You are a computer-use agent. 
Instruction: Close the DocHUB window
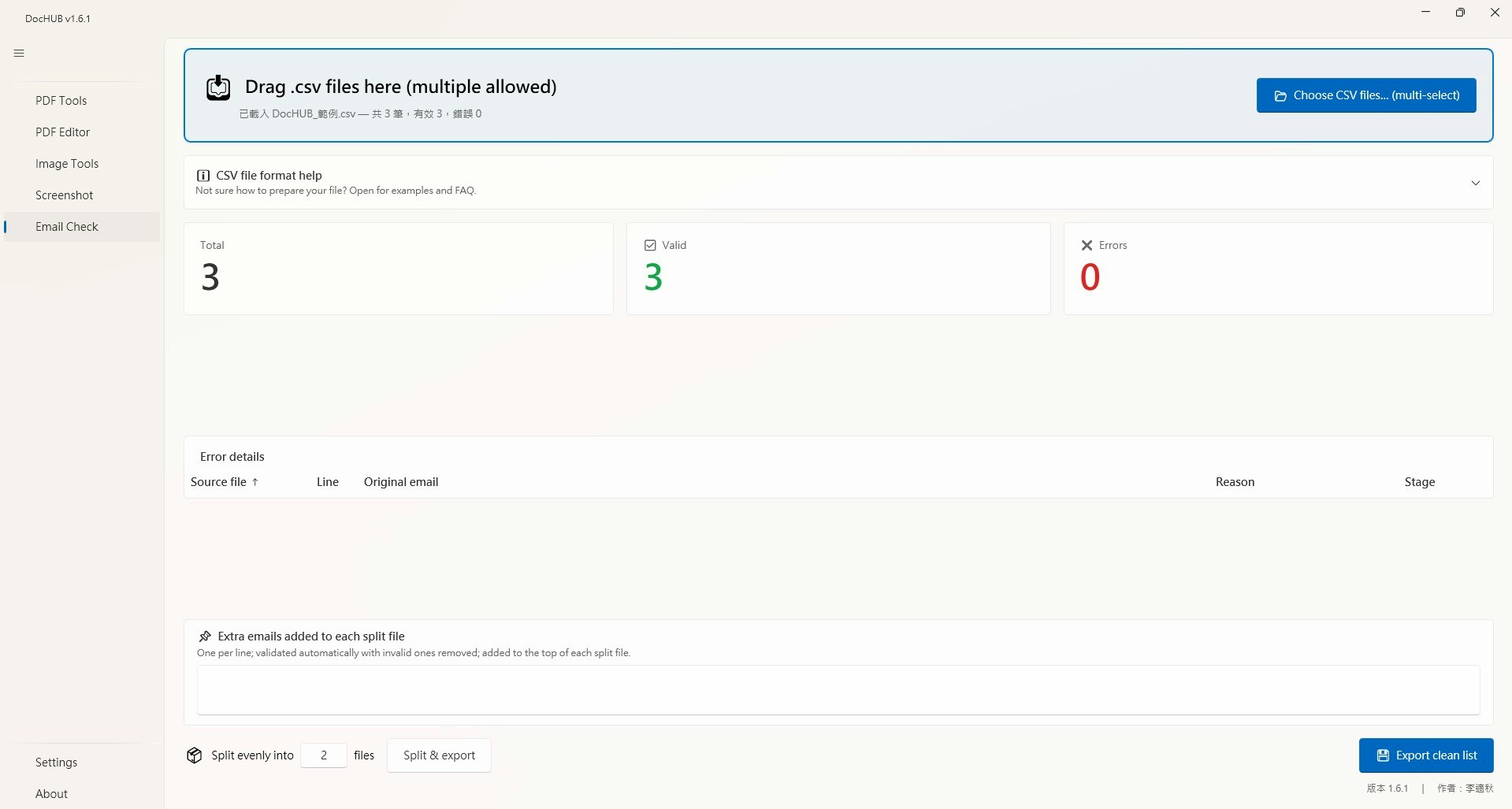click(1495, 12)
